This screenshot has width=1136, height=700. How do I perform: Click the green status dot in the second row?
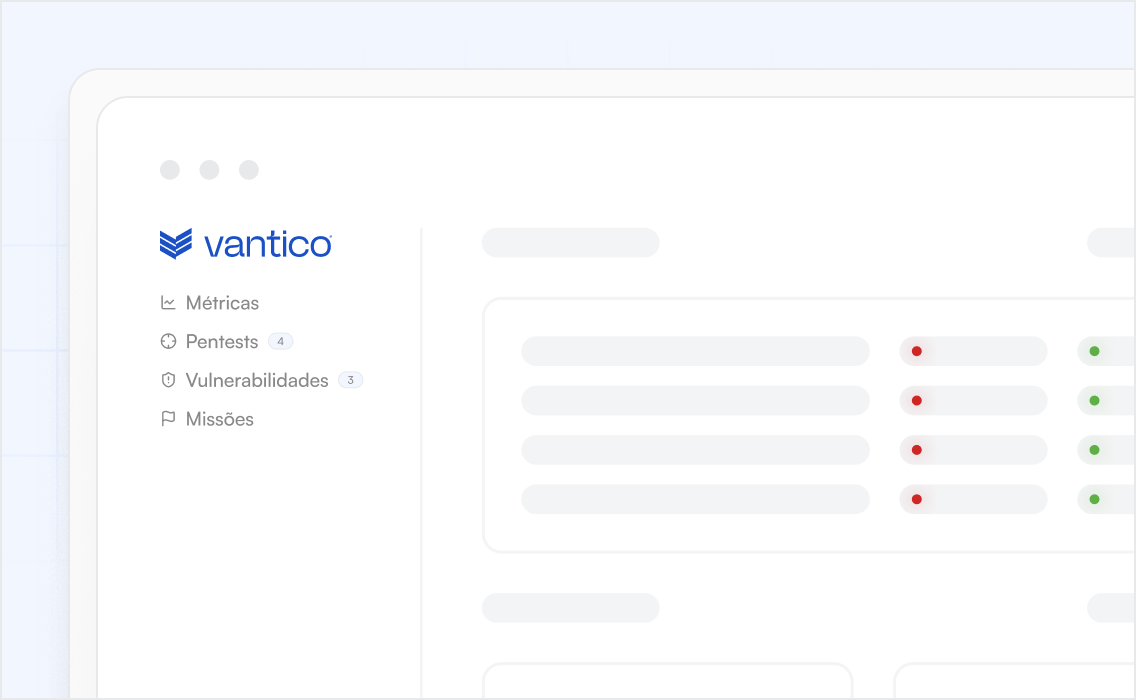pyautogui.click(x=1095, y=400)
